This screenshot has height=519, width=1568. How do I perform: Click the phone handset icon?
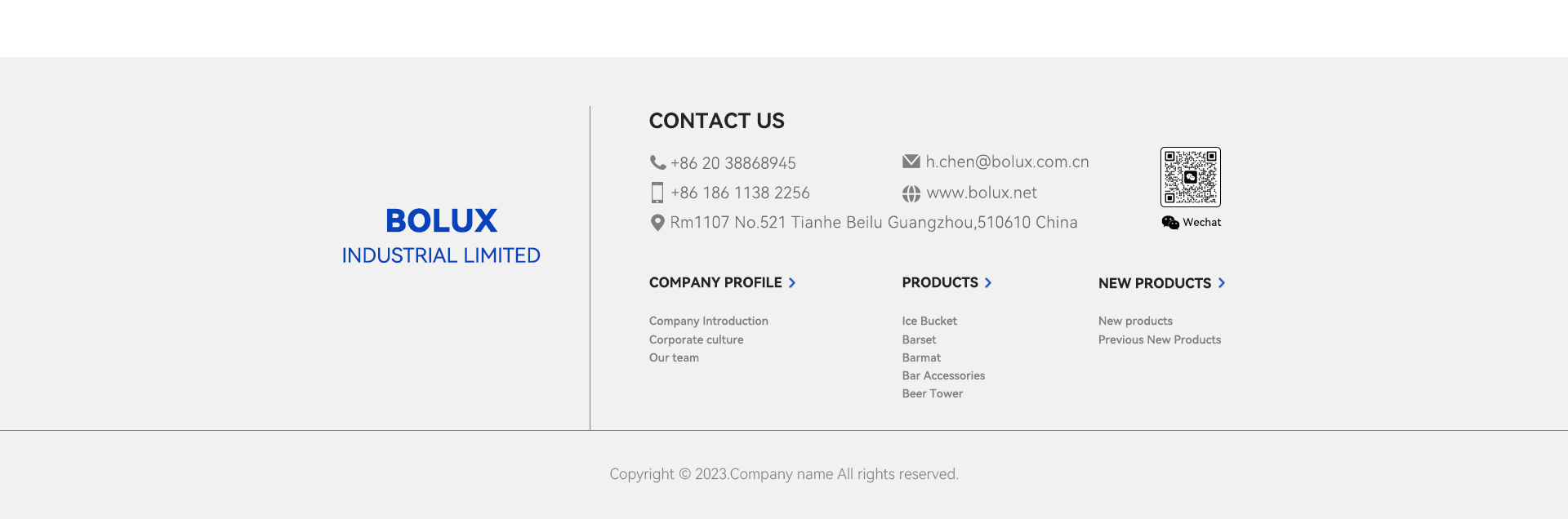point(657,162)
